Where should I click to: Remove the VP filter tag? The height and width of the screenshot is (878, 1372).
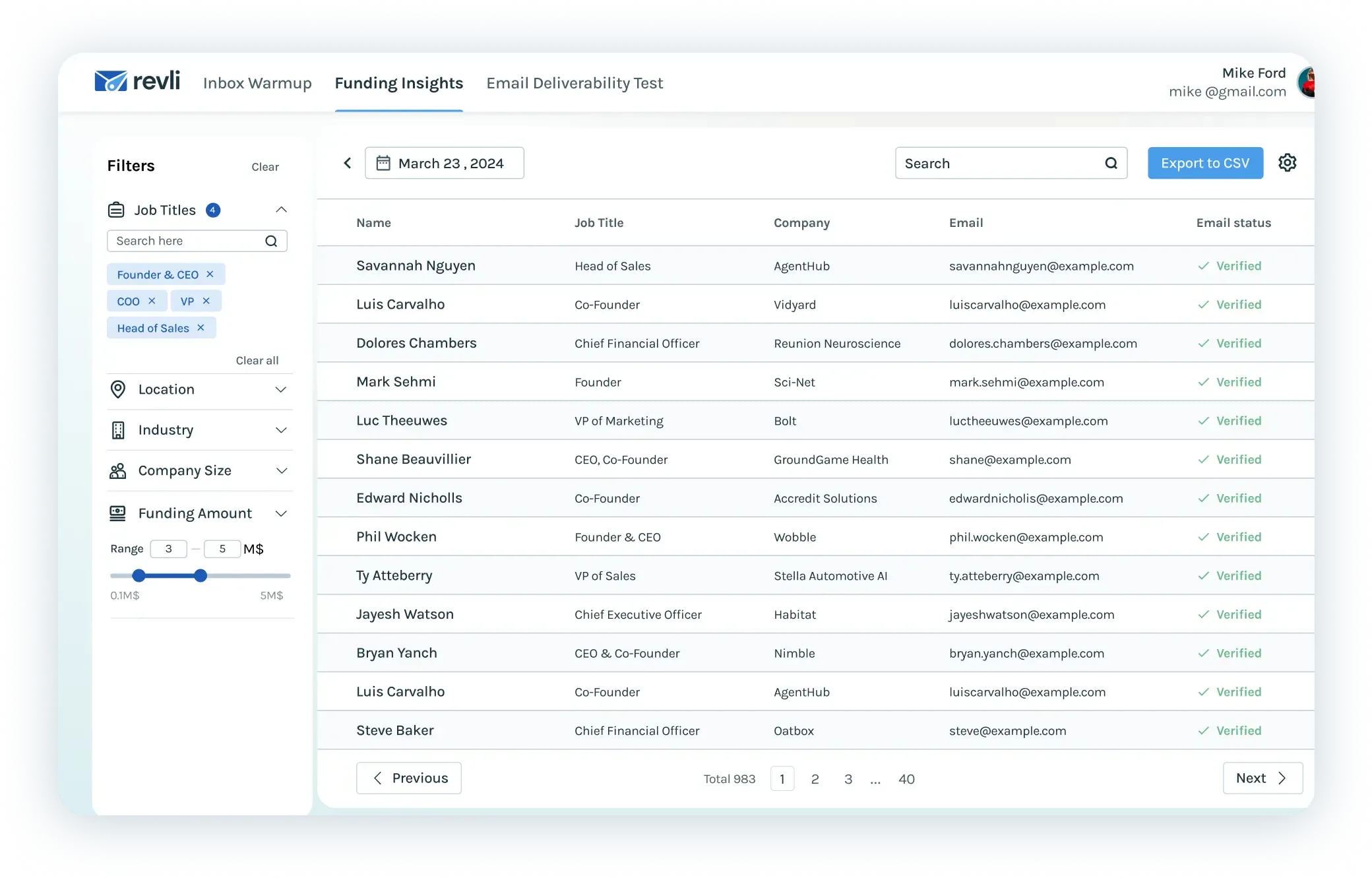206,301
